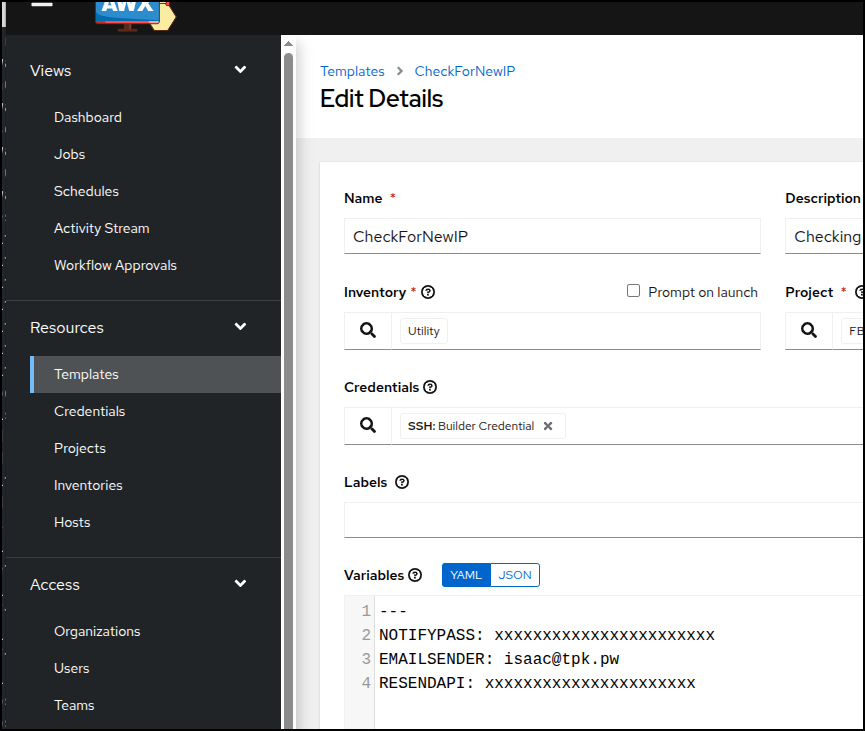
Task: Show help tooltip for Labels field
Action: (x=401, y=482)
